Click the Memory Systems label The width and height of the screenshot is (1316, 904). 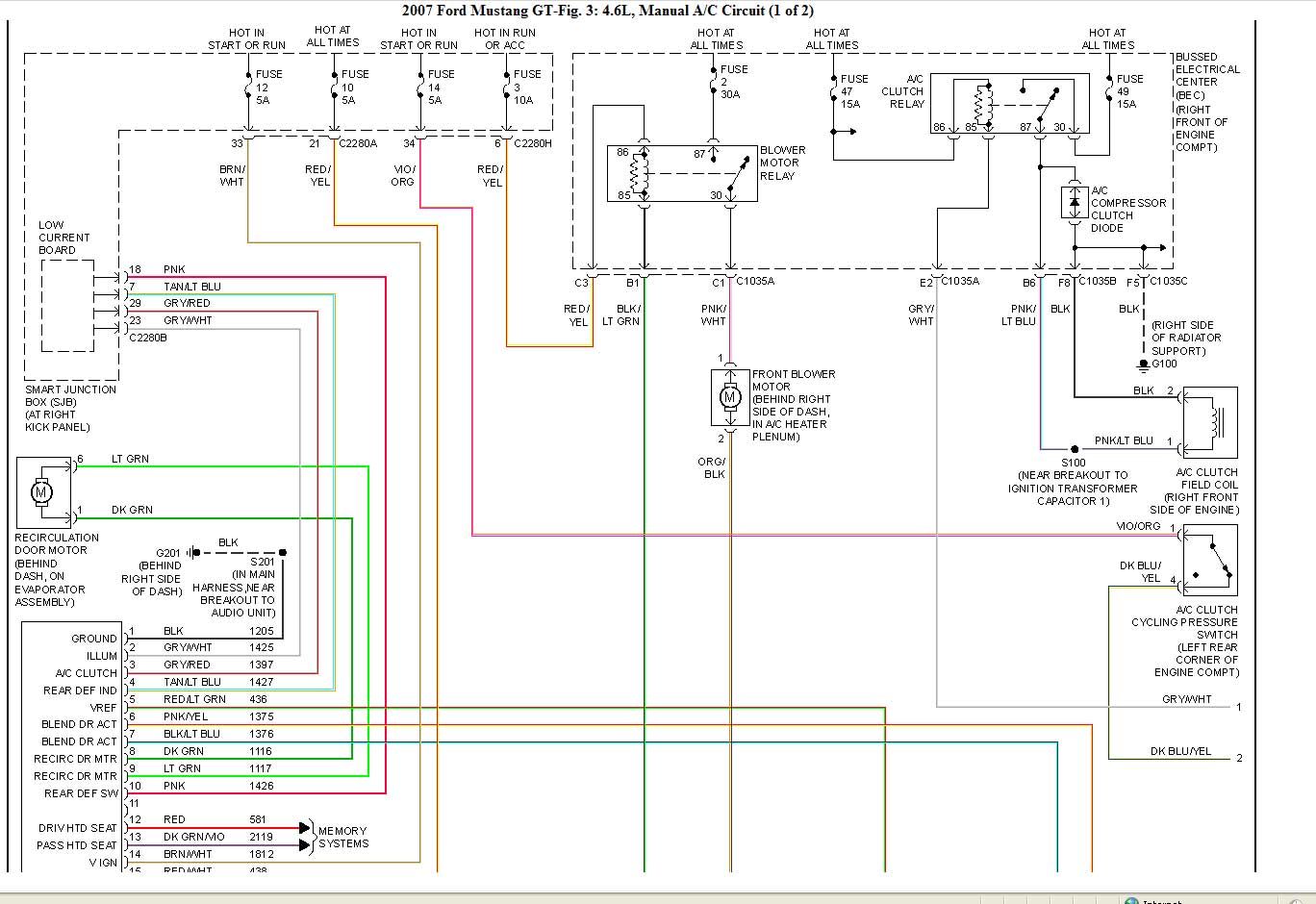(343, 837)
